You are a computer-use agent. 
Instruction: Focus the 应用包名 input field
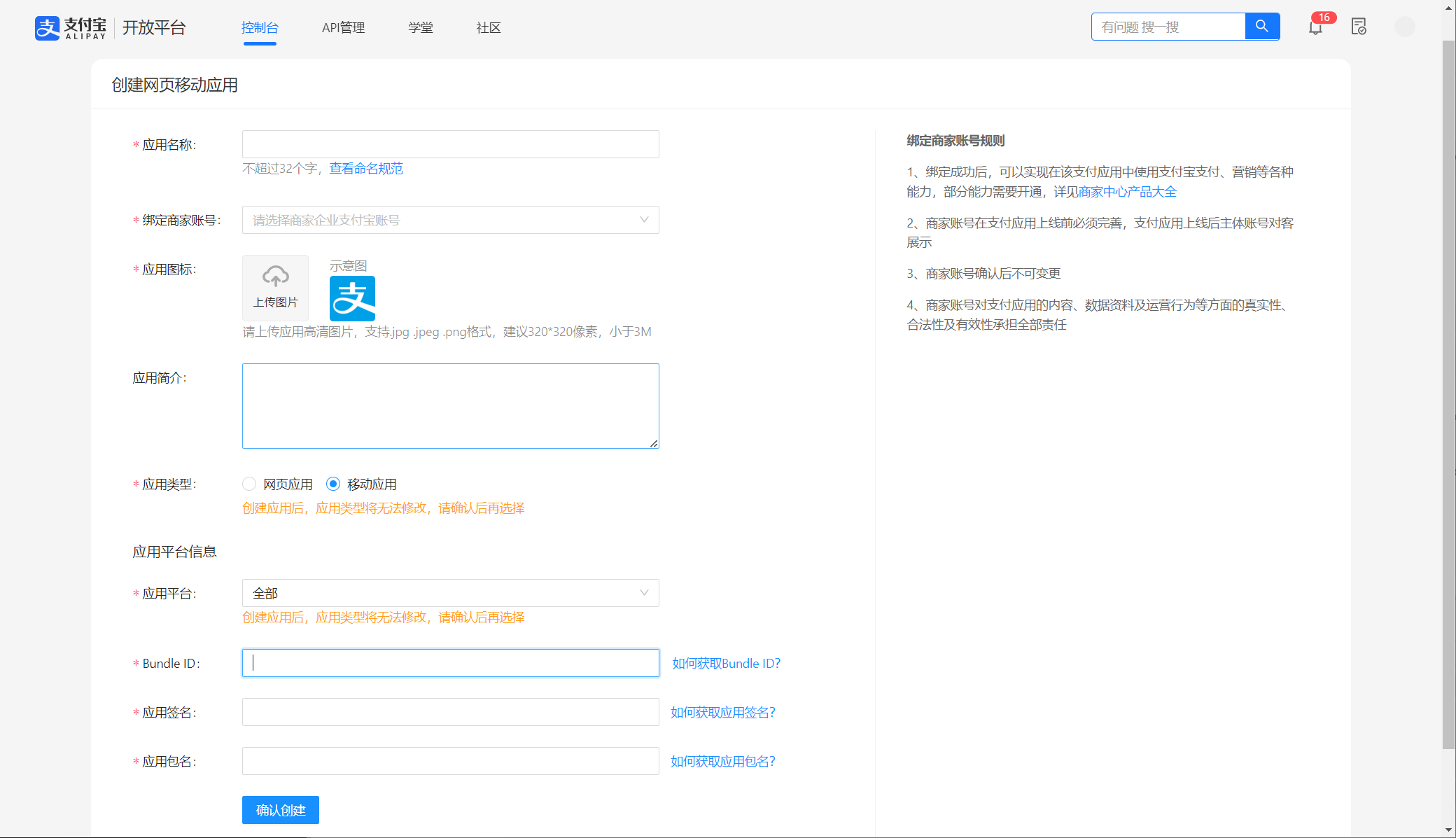coord(450,761)
